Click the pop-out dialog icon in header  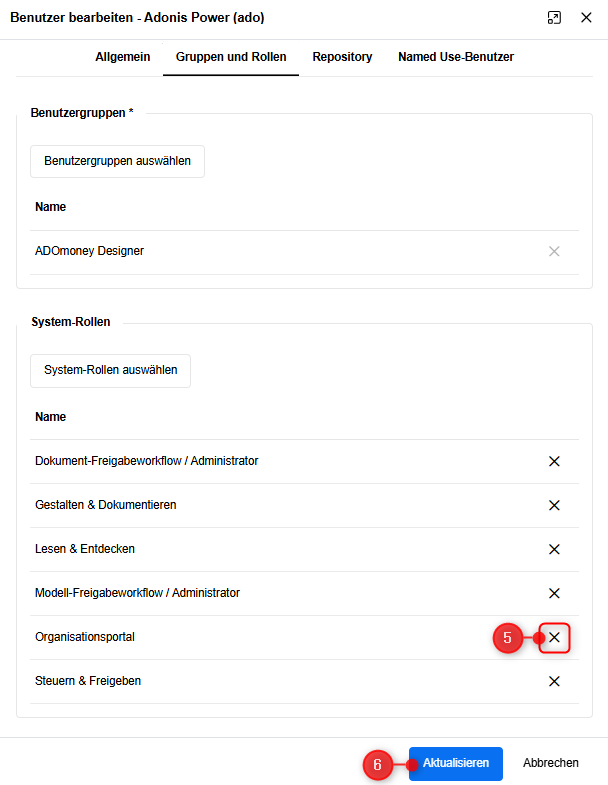[x=554, y=18]
